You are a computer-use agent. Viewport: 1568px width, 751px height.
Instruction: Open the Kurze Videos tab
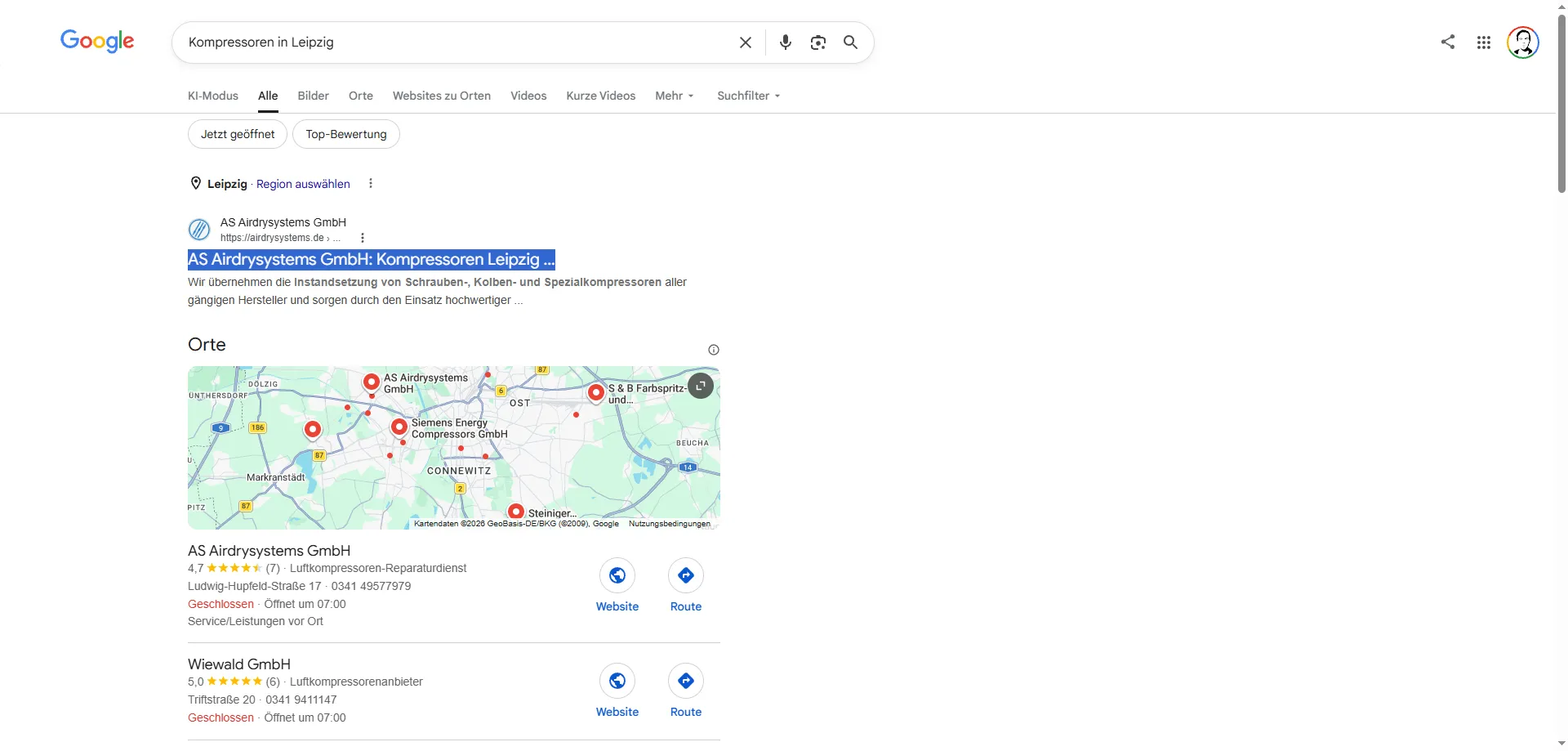pyautogui.click(x=601, y=96)
